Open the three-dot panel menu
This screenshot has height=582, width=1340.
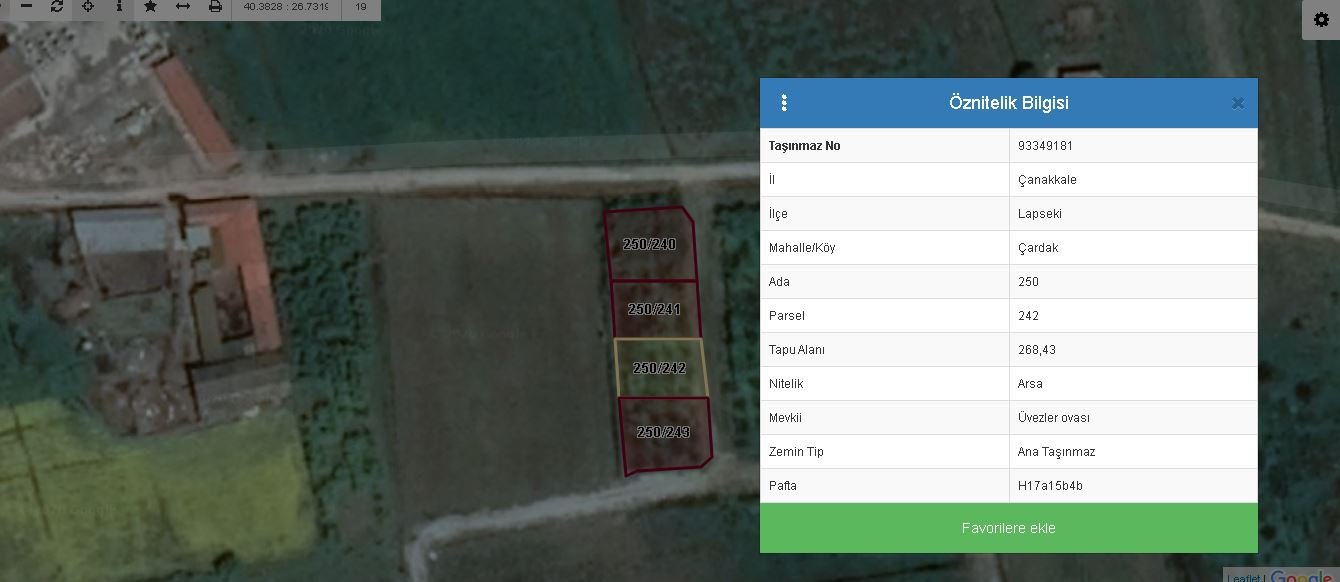[x=784, y=103]
